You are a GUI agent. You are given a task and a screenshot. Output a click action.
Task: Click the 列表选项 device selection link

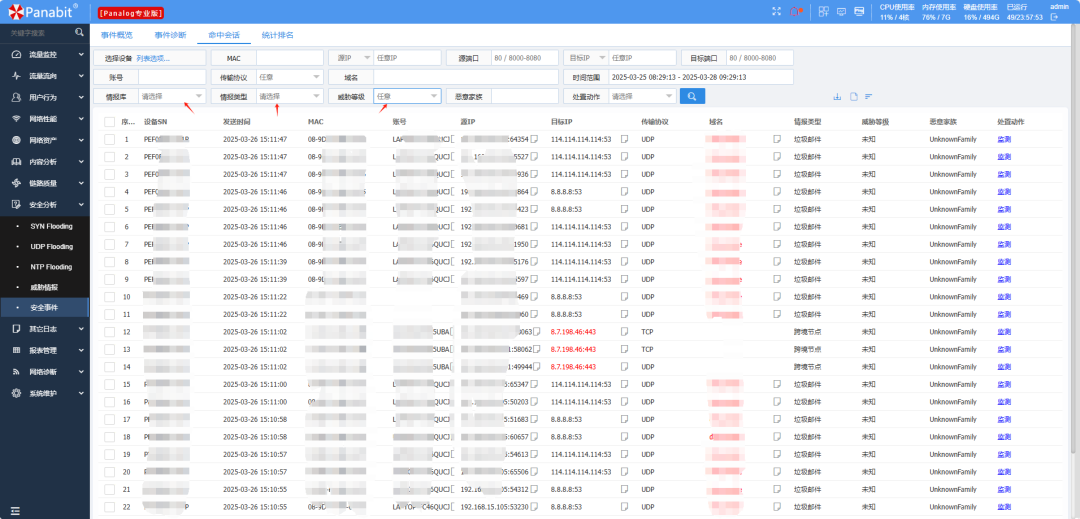[153, 58]
